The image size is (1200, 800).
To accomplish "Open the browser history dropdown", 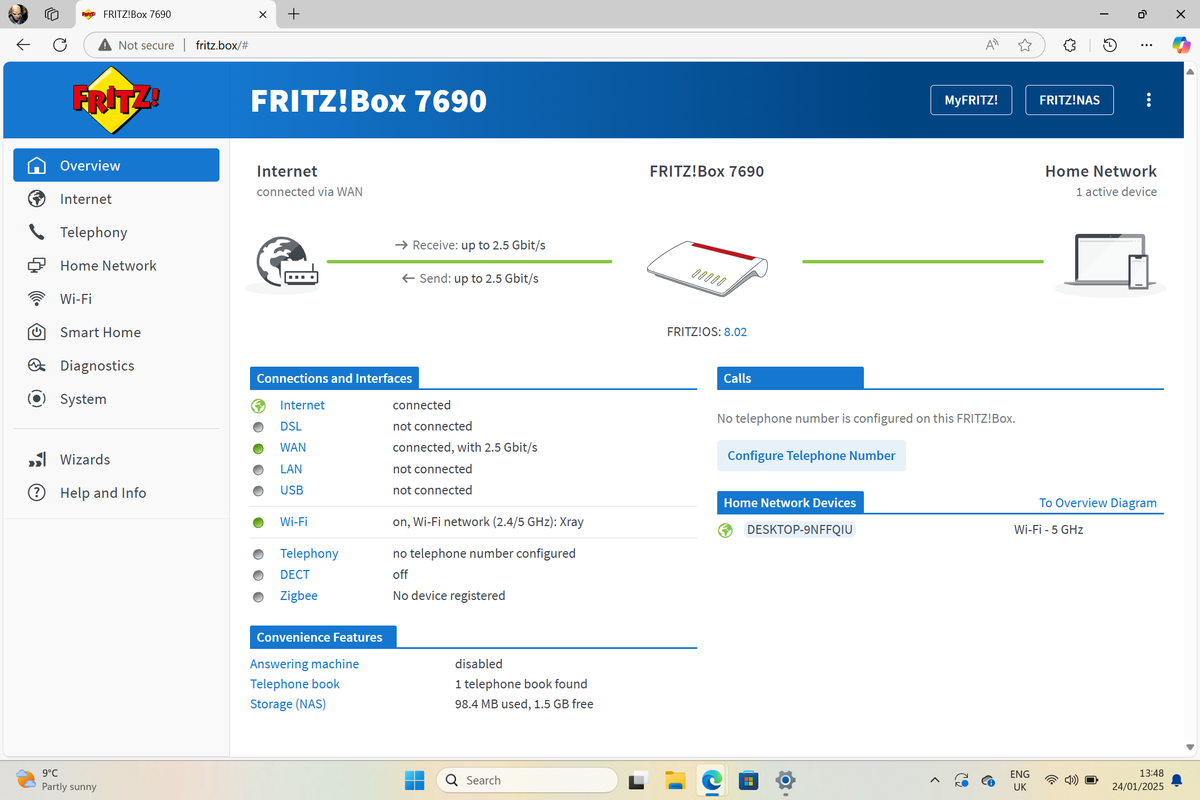I will 1108,45.
